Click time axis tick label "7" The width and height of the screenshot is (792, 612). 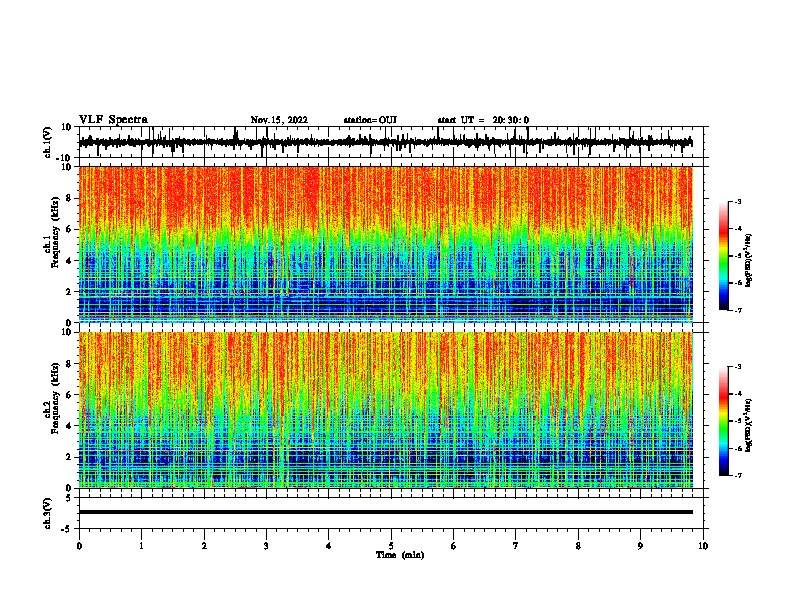516,546
